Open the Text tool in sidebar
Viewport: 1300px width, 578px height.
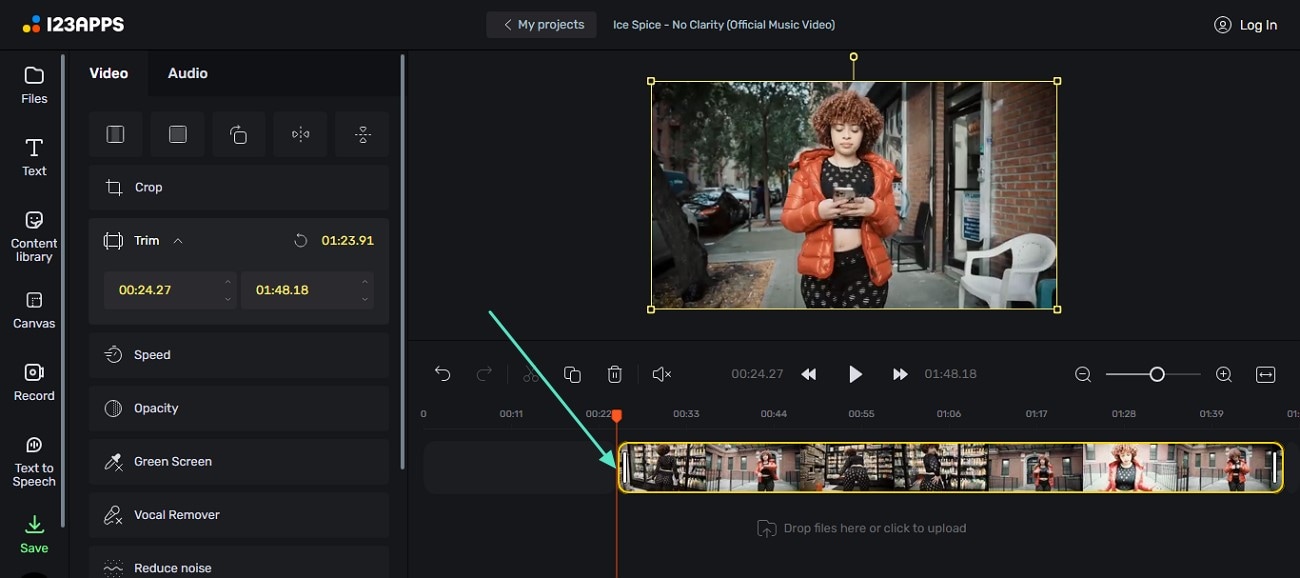pyautogui.click(x=34, y=158)
